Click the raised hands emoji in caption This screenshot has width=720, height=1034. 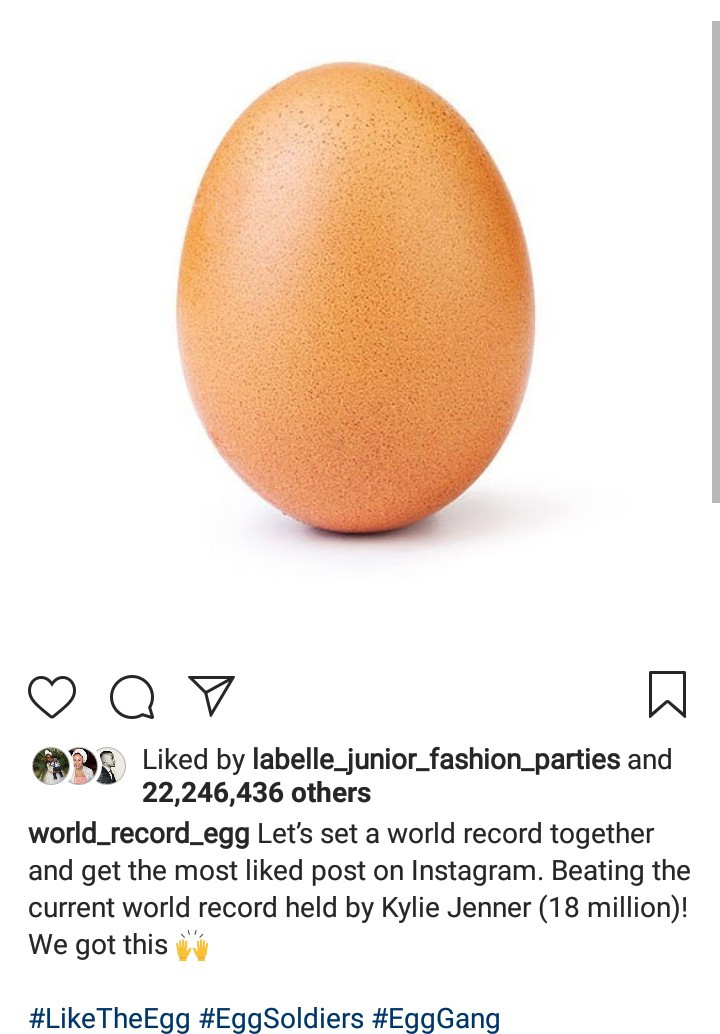[x=192, y=946]
